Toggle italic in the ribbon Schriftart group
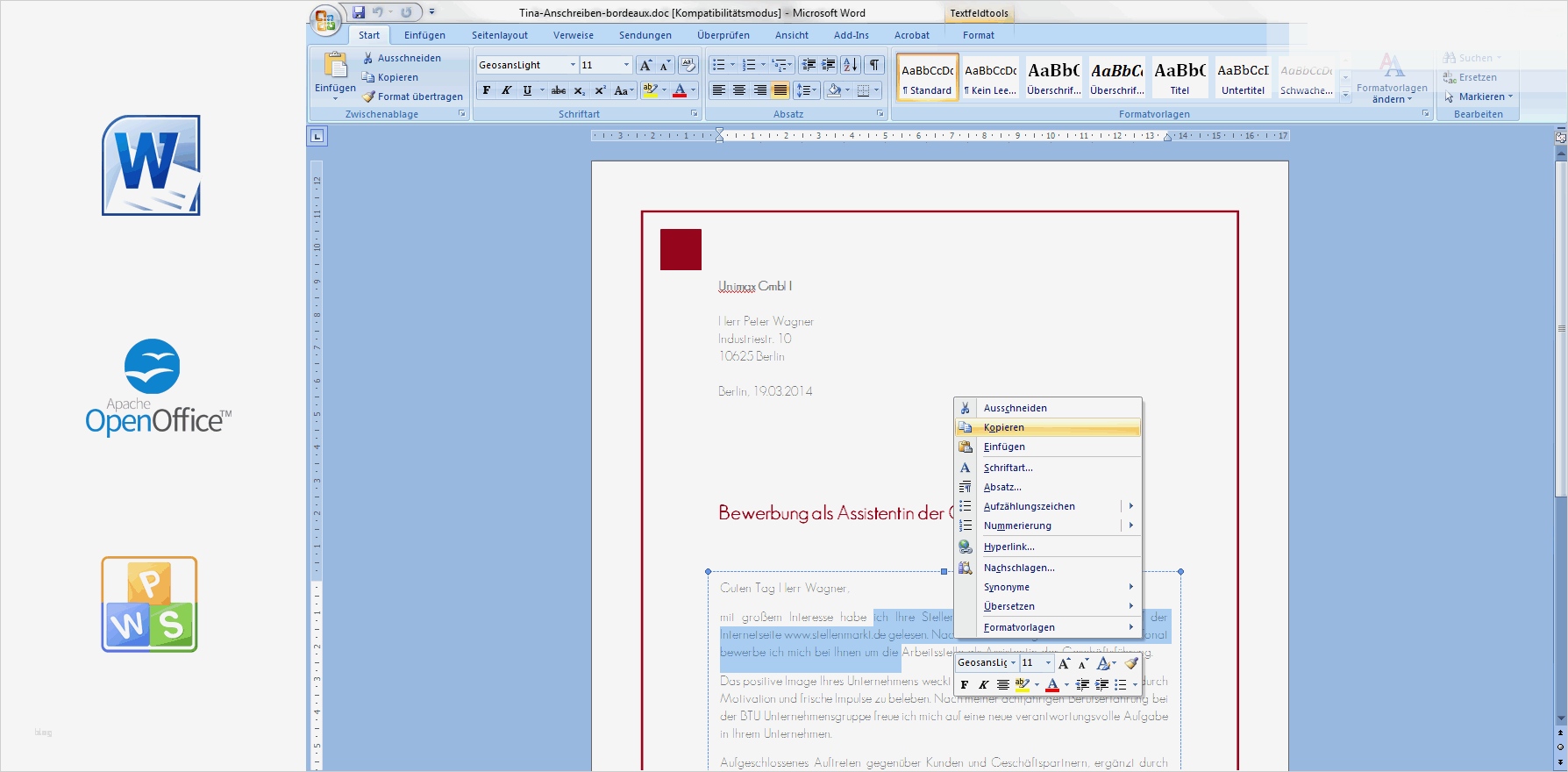Screen dimensions: 1568x772 tap(507, 90)
